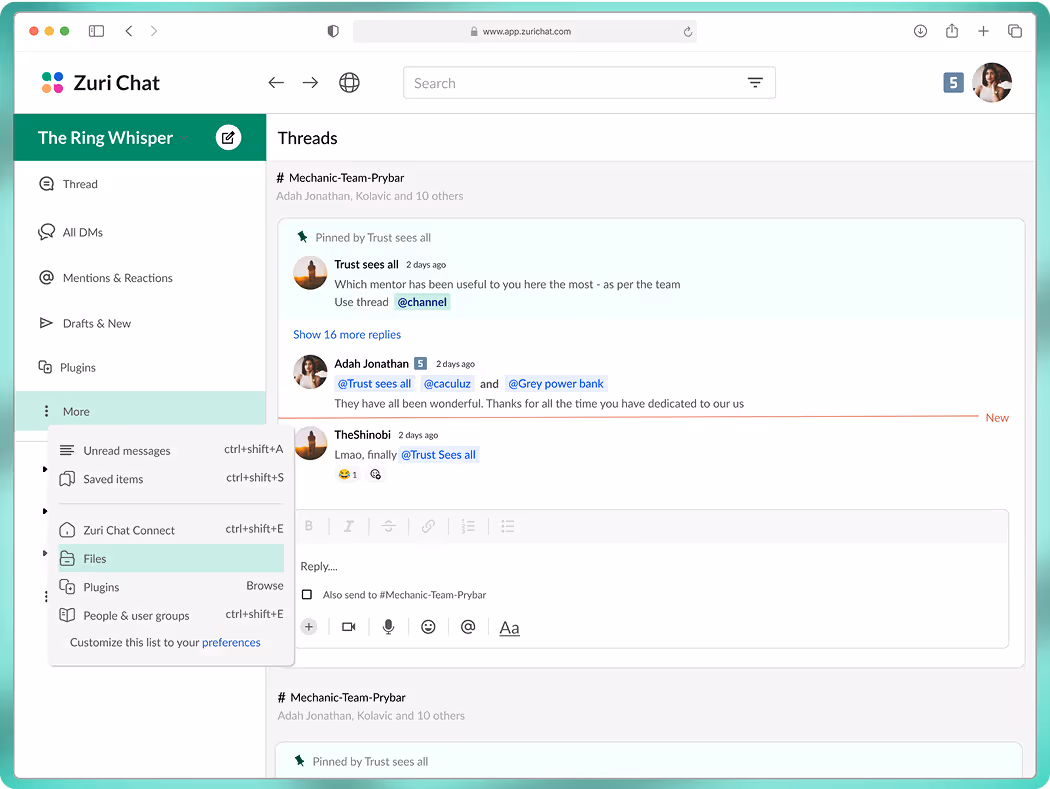The image size is (1050, 789).
Task: Click the @Grey power bank mention
Action: (x=556, y=384)
